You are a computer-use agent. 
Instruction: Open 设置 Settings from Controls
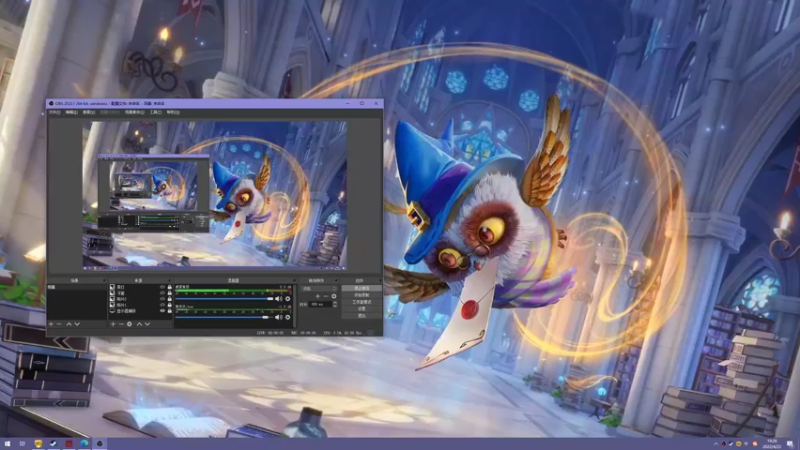pos(362,309)
